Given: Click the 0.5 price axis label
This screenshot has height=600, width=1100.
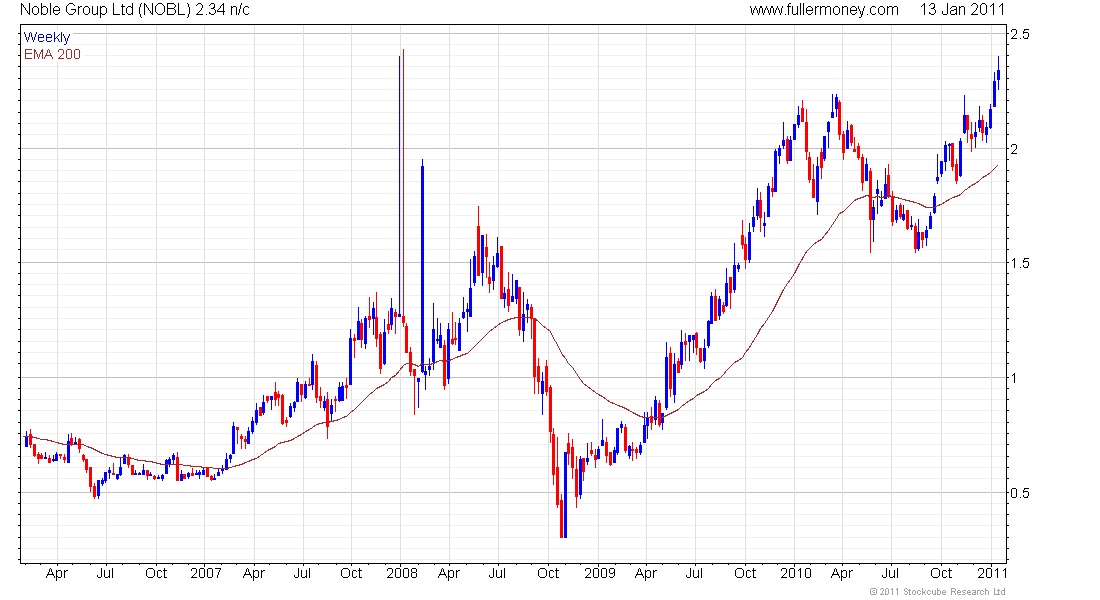Looking at the screenshot, I should pos(1020,493).
